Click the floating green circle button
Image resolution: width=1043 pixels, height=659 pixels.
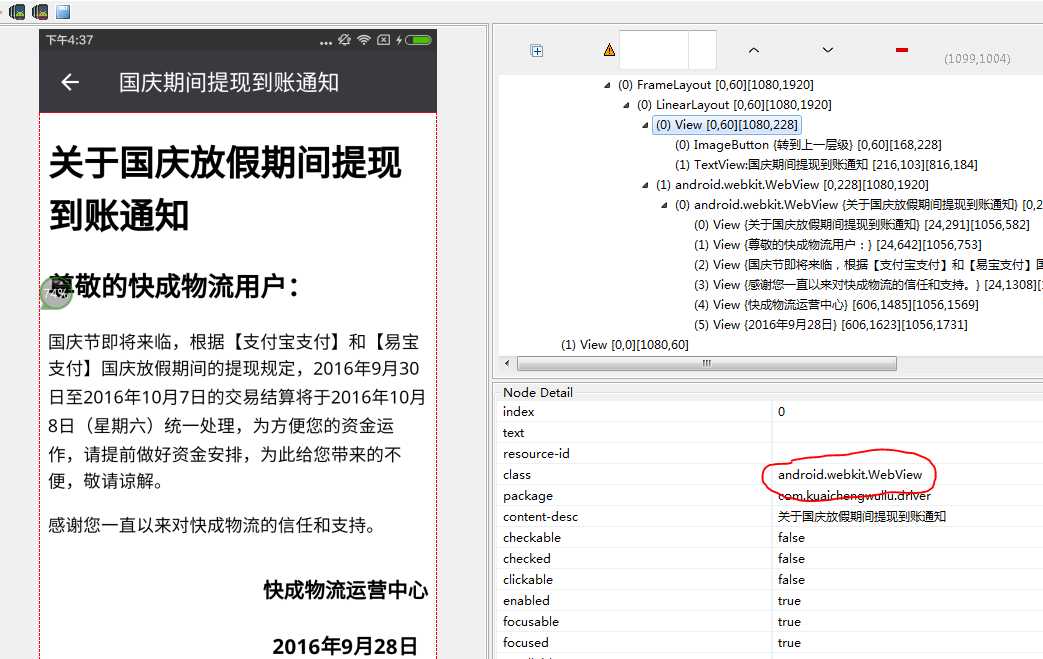pos(56,293)
